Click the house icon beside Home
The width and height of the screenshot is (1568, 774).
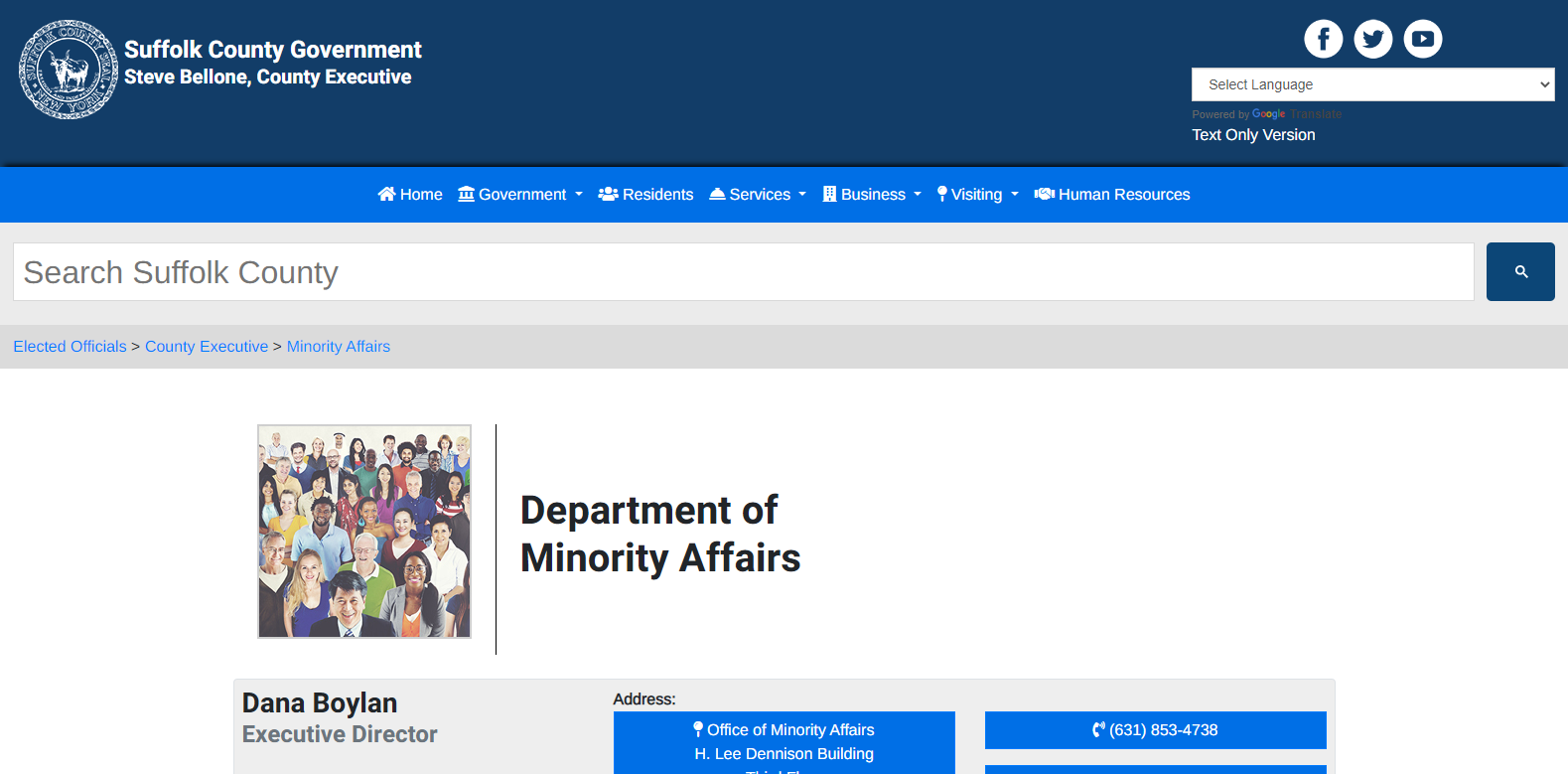click(386, 194)
